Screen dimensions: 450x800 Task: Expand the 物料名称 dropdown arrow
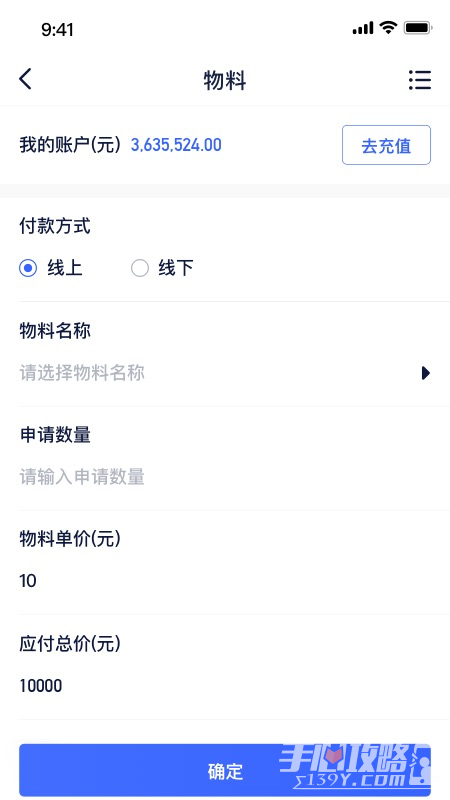click(x=426, y=373)
